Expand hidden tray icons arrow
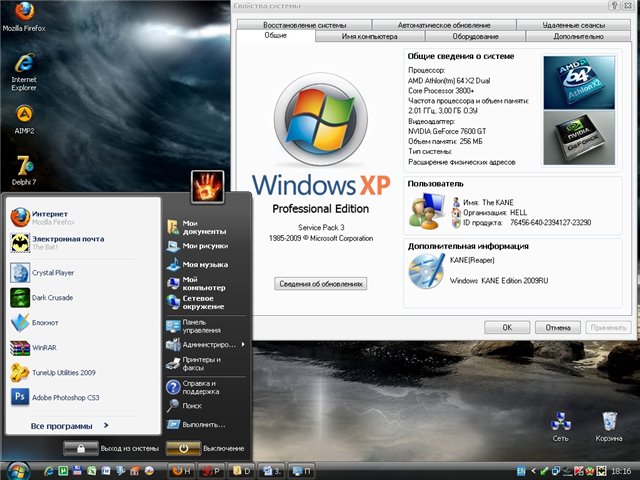 533,471
